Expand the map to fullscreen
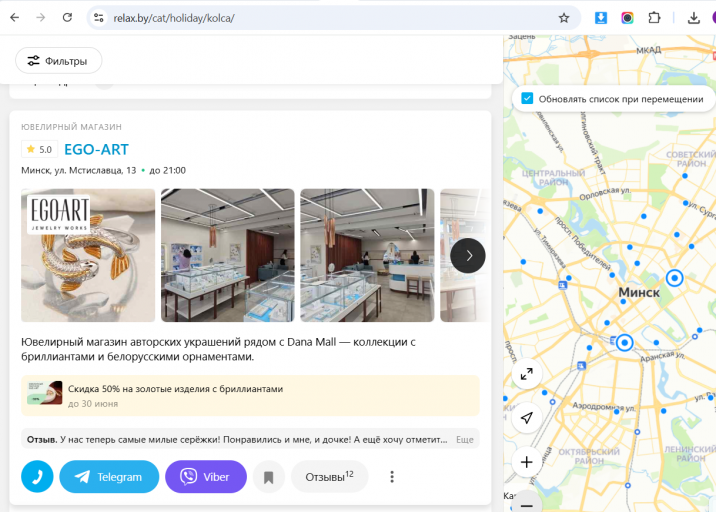The height and width of the screenshot is (512, 716). coord(526,375)
